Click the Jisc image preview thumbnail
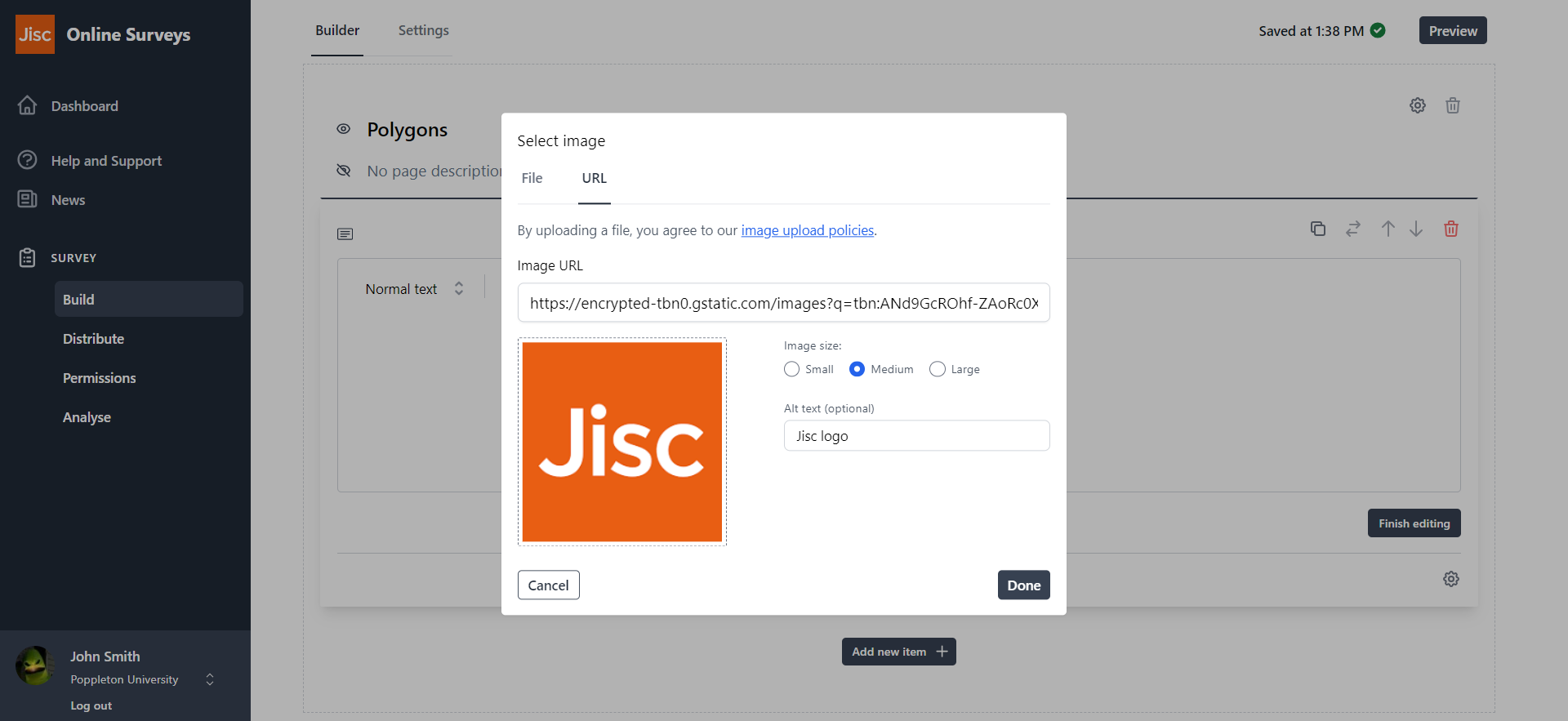 (622, 442)
